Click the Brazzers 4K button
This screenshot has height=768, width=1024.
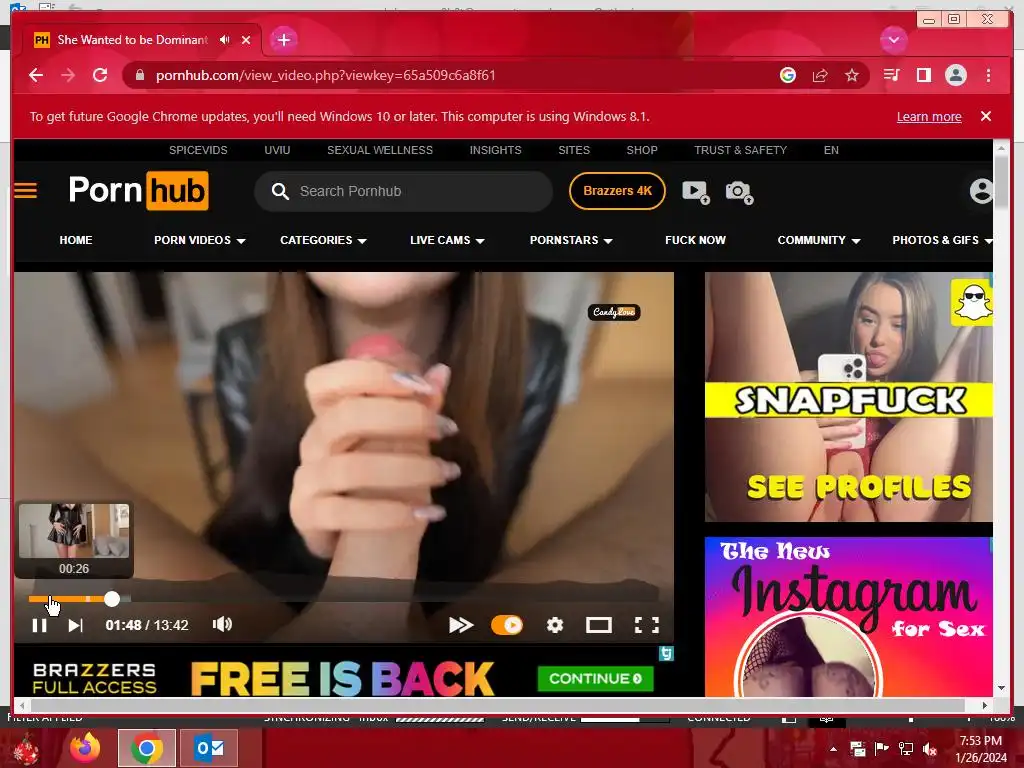[x=617, y=191]
